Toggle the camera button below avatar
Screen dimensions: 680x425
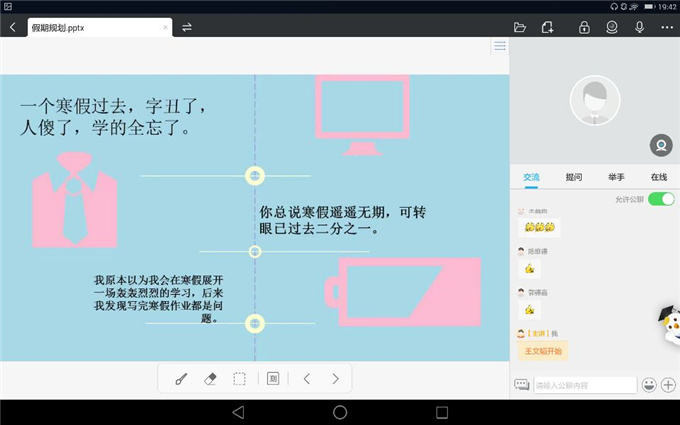(x=660, y=146)
